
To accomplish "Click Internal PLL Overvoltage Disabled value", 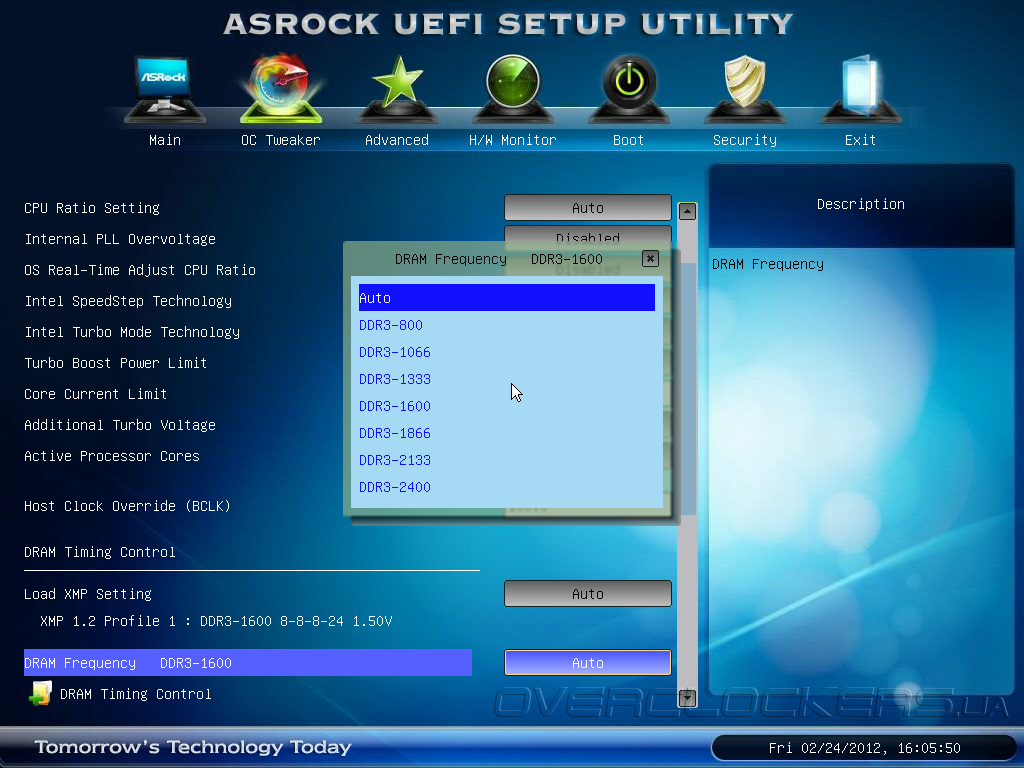I will 588,234.
